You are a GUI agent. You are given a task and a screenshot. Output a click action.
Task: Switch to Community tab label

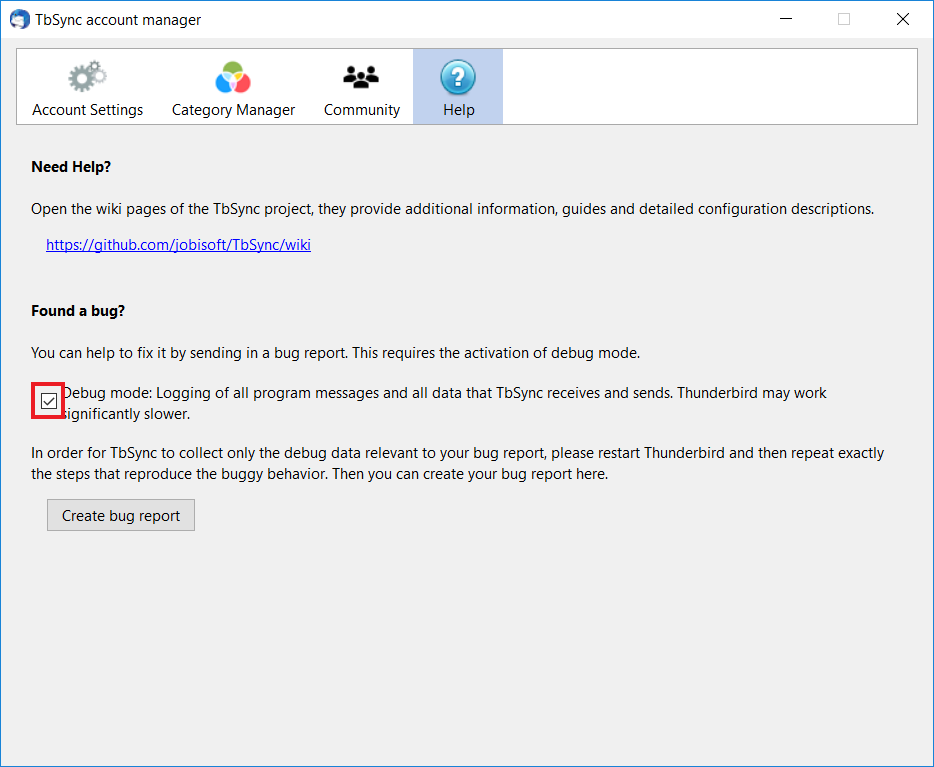point(362,110)
